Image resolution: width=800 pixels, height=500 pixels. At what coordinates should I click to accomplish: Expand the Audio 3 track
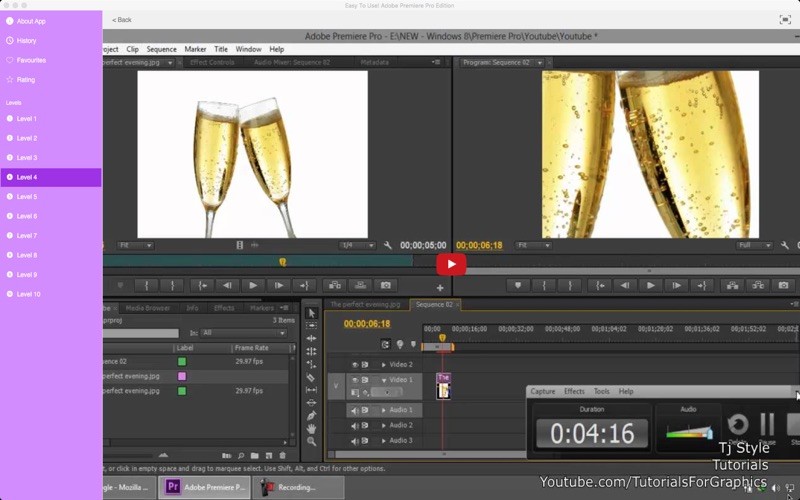384,441
